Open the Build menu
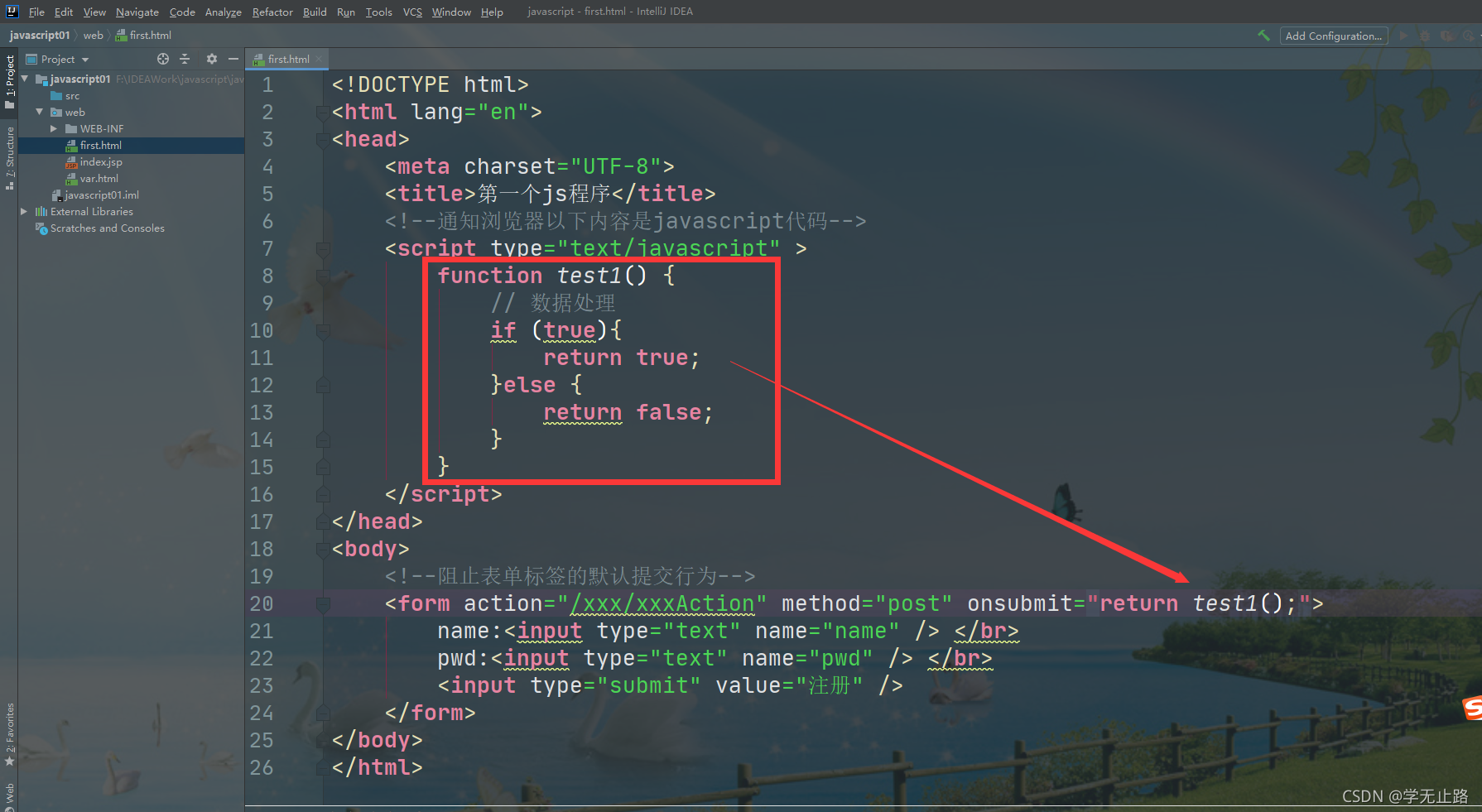 click(315, 12)
